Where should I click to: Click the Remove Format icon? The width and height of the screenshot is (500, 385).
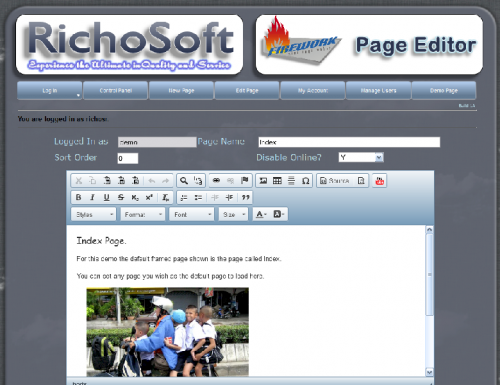[x=166, y=197]
